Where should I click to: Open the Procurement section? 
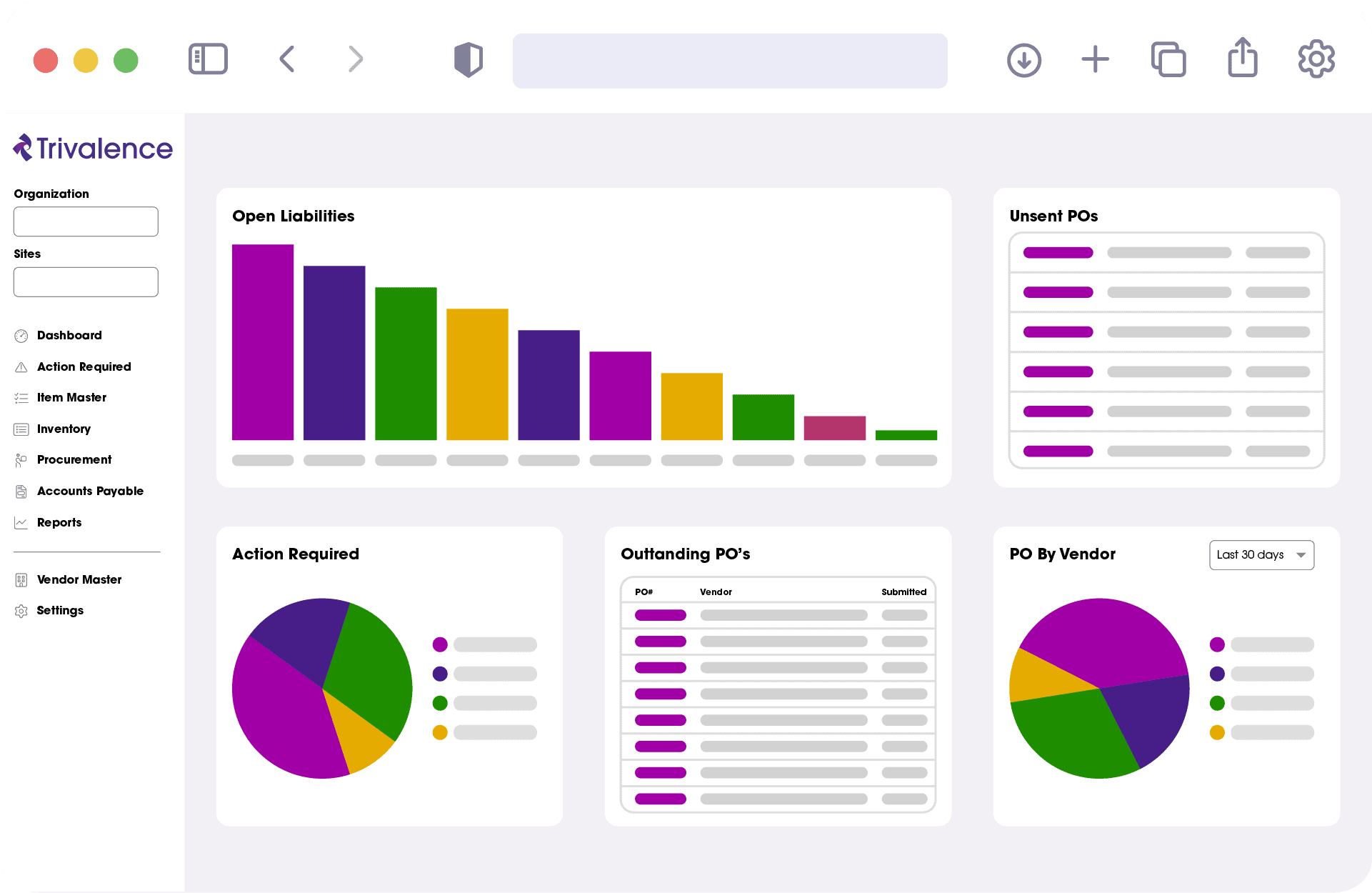pyautogui.click(x=74, y=459)
